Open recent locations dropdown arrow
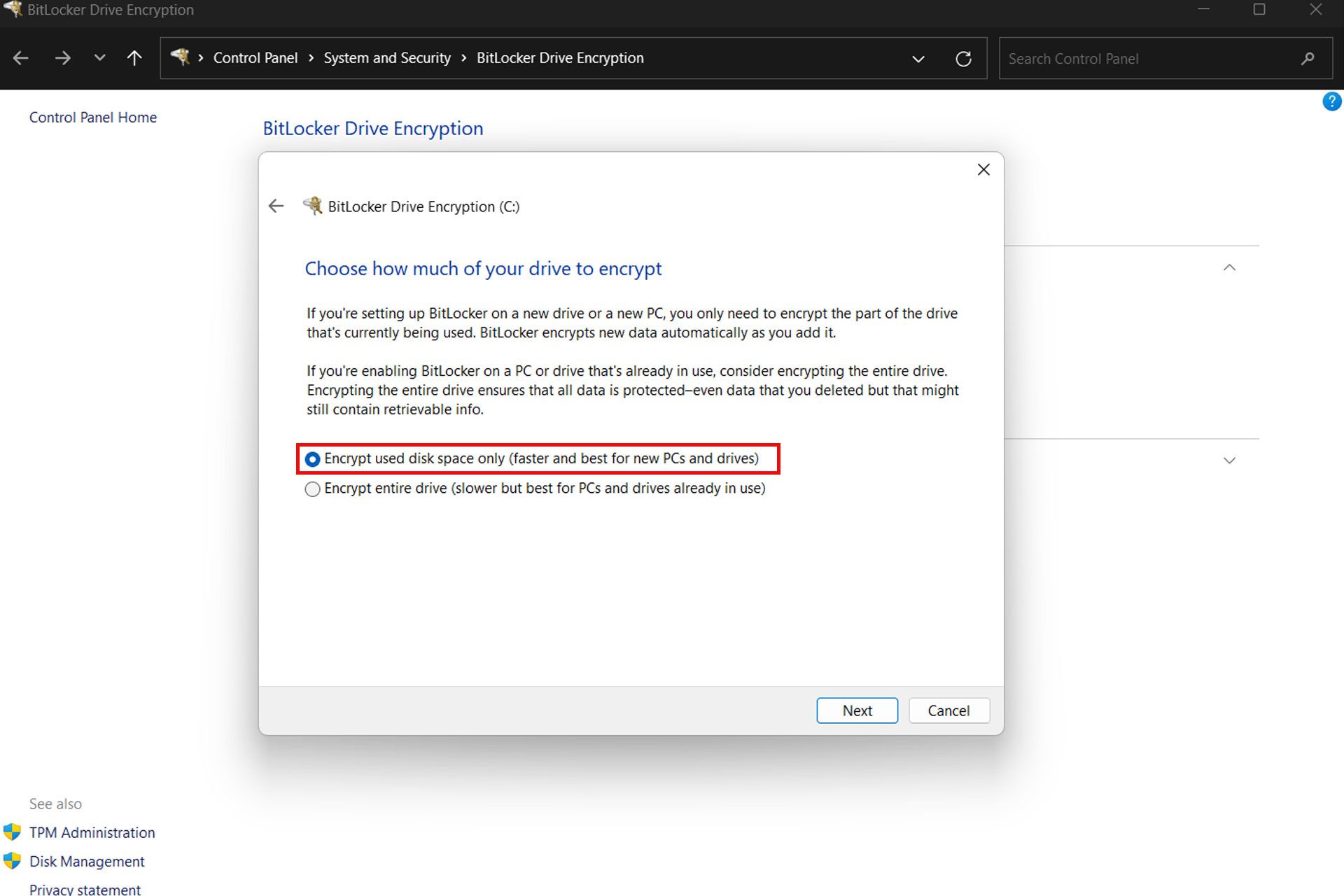1344x896 pixels. click(99, 58)
